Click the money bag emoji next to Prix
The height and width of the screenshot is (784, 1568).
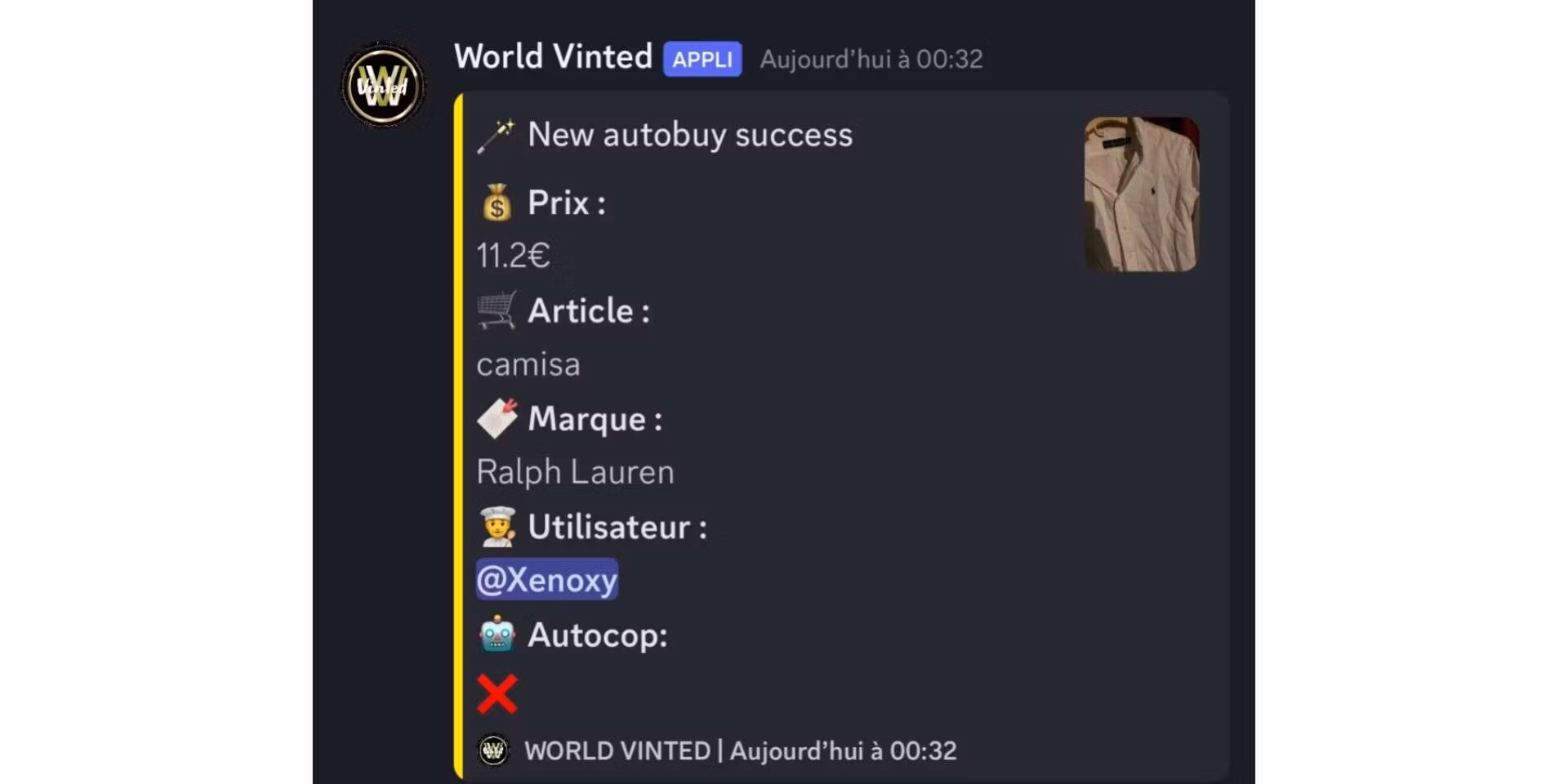point(497,203)
